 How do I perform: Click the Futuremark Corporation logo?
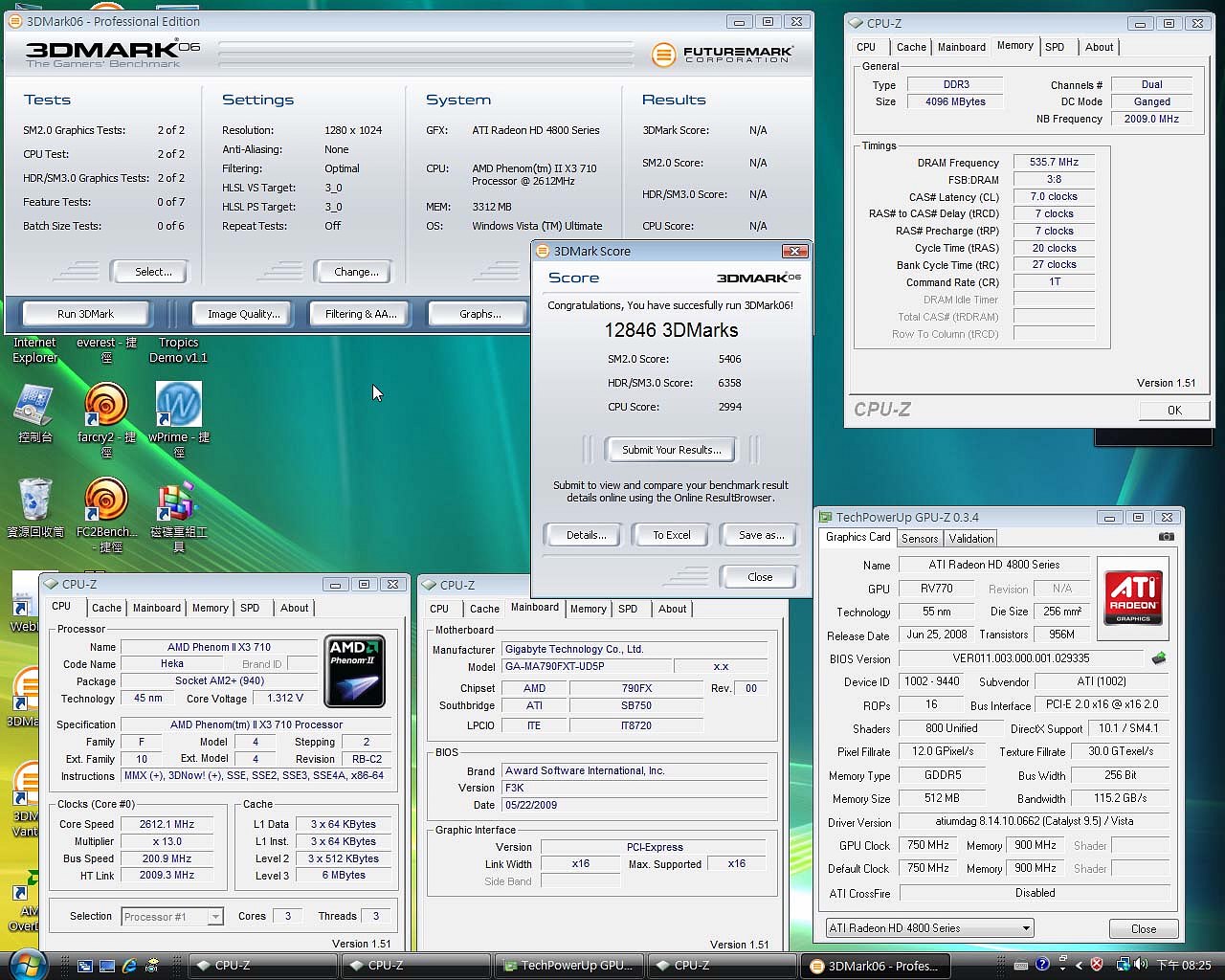(x=723, y=55)
